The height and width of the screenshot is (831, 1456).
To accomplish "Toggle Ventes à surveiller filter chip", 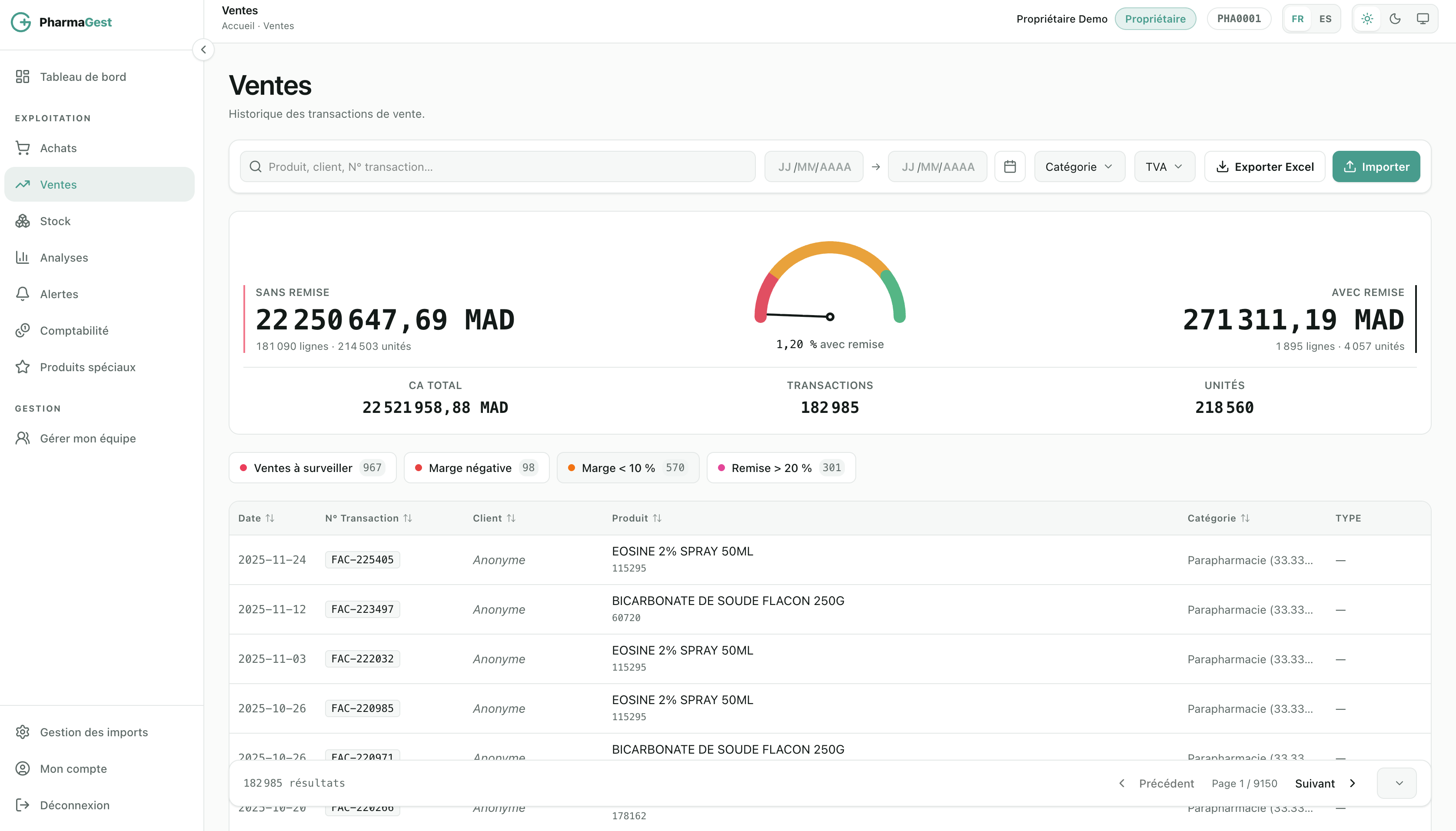I will click(312, 468).
